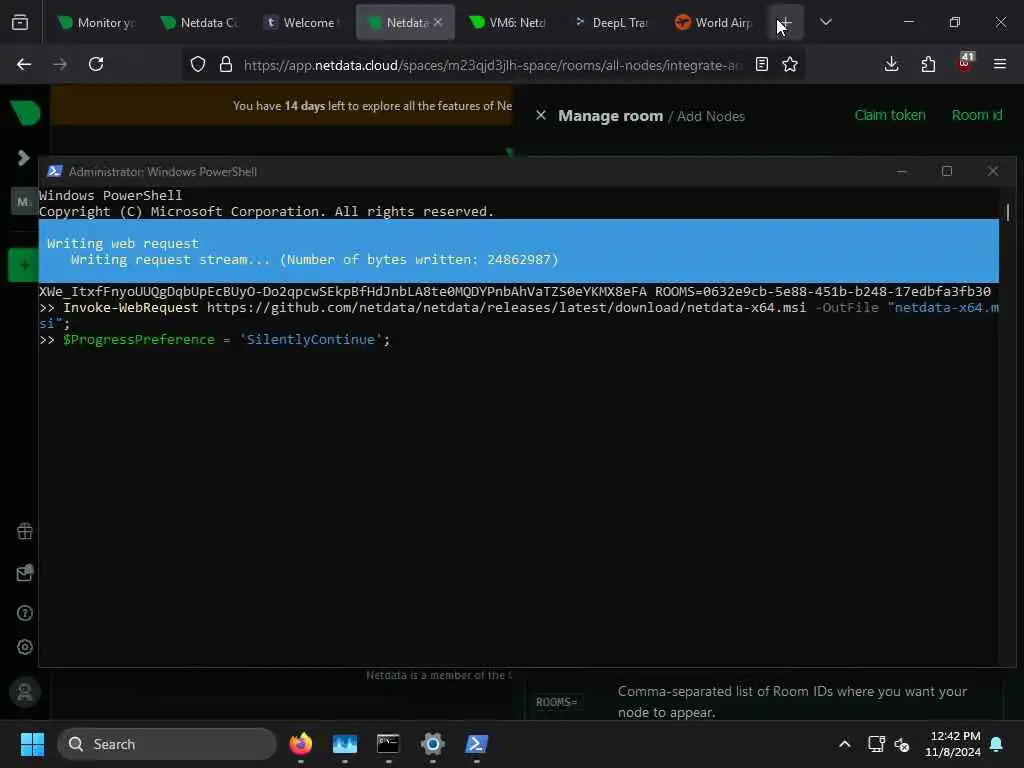
Task: Open Settings gear app in taskbar
Action: pyautogui.click(x=432, y=744)
